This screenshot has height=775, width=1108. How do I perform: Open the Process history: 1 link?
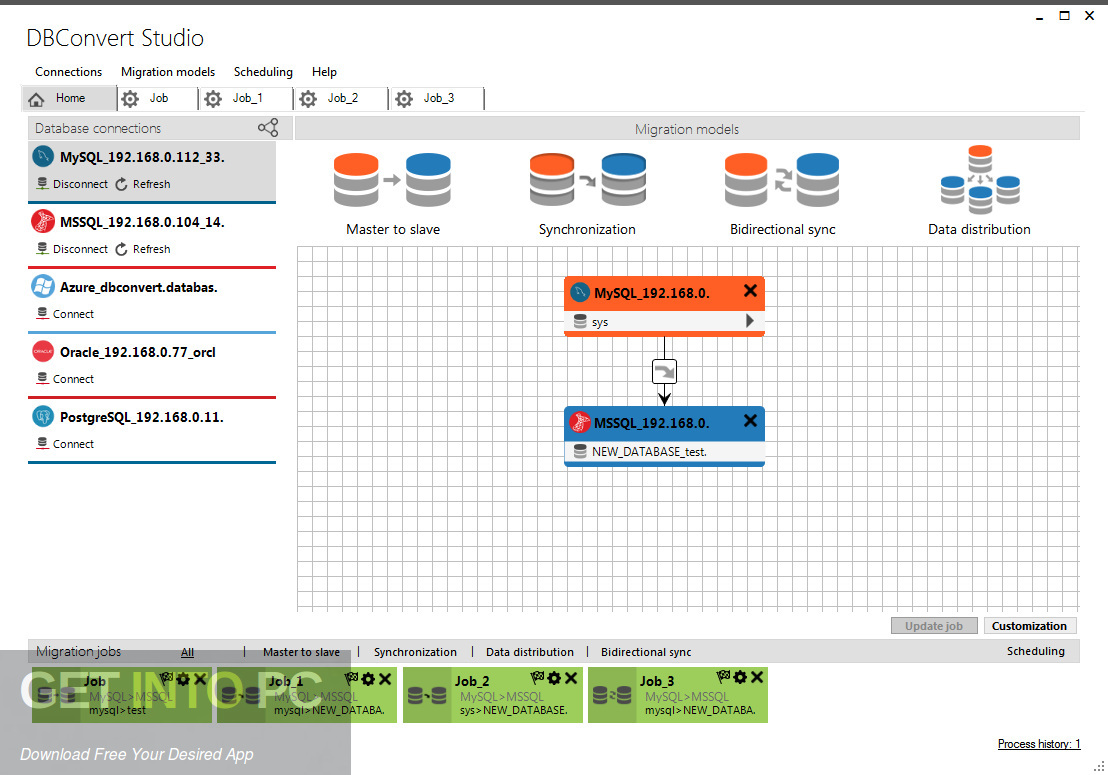1039,744
